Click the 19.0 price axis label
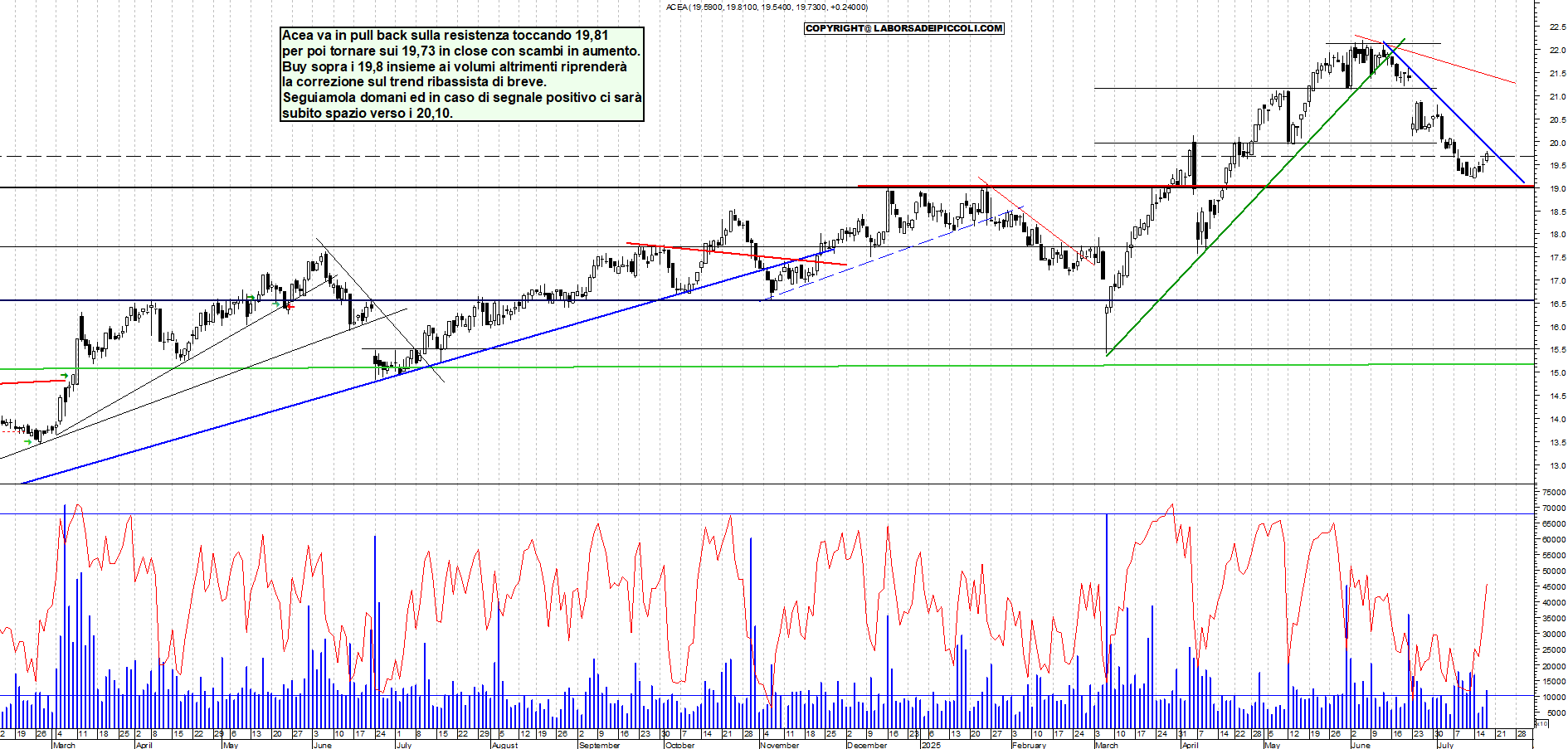 [1557, 189]
